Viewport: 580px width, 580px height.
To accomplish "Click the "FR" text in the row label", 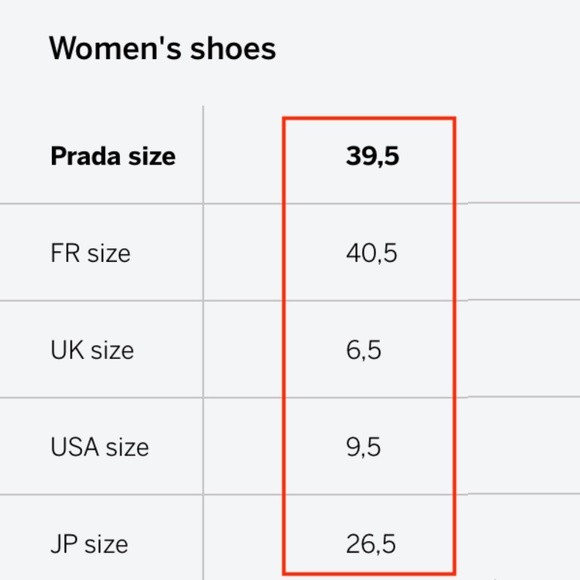I will (65, 253).
